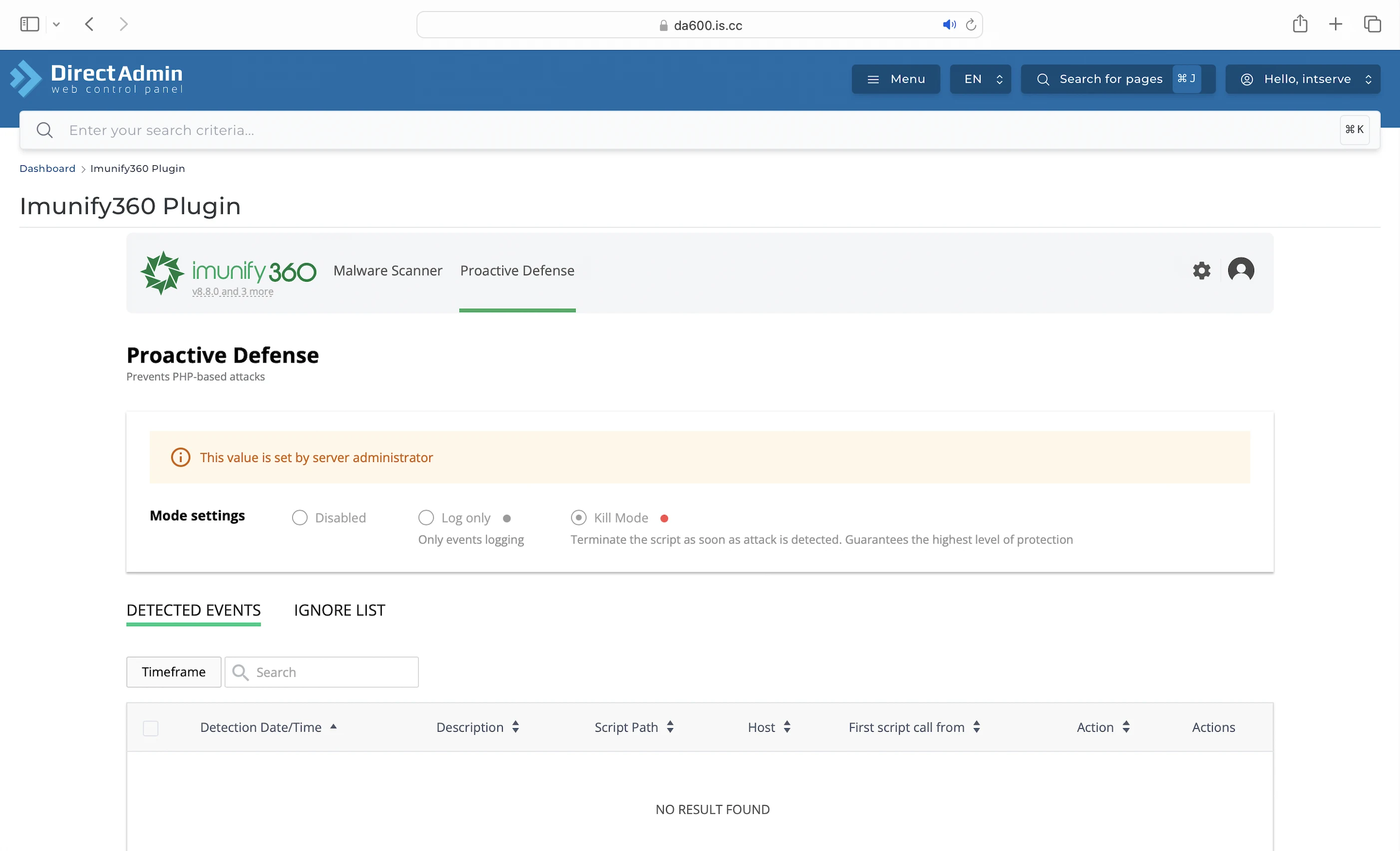Image resolution: width=1400 pixels, height=851 pixels.
Task: Switch to the Malware Scanner tab
Action: coord(387,271)
